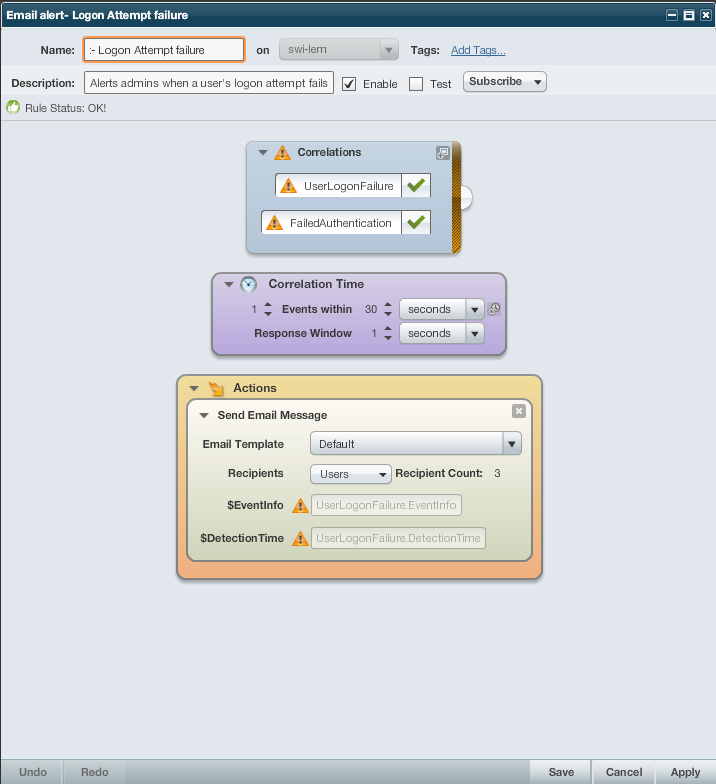The width and height of the screenshot is (716, 784).
Task: Minimize the Email alert rule window
Action: click(x=672, y=15)
